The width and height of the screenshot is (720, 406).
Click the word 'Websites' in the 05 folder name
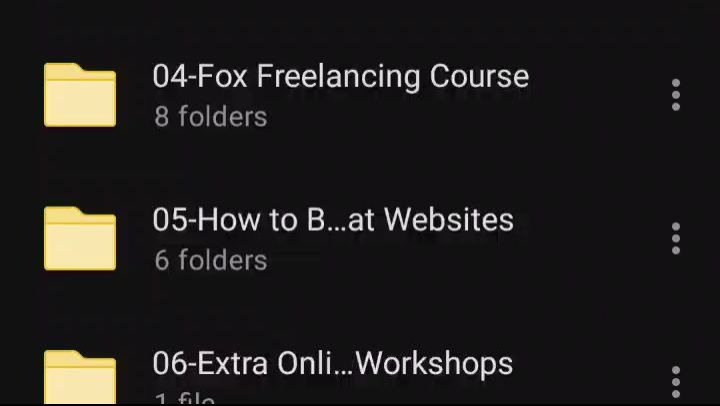[x=449, y=220]
